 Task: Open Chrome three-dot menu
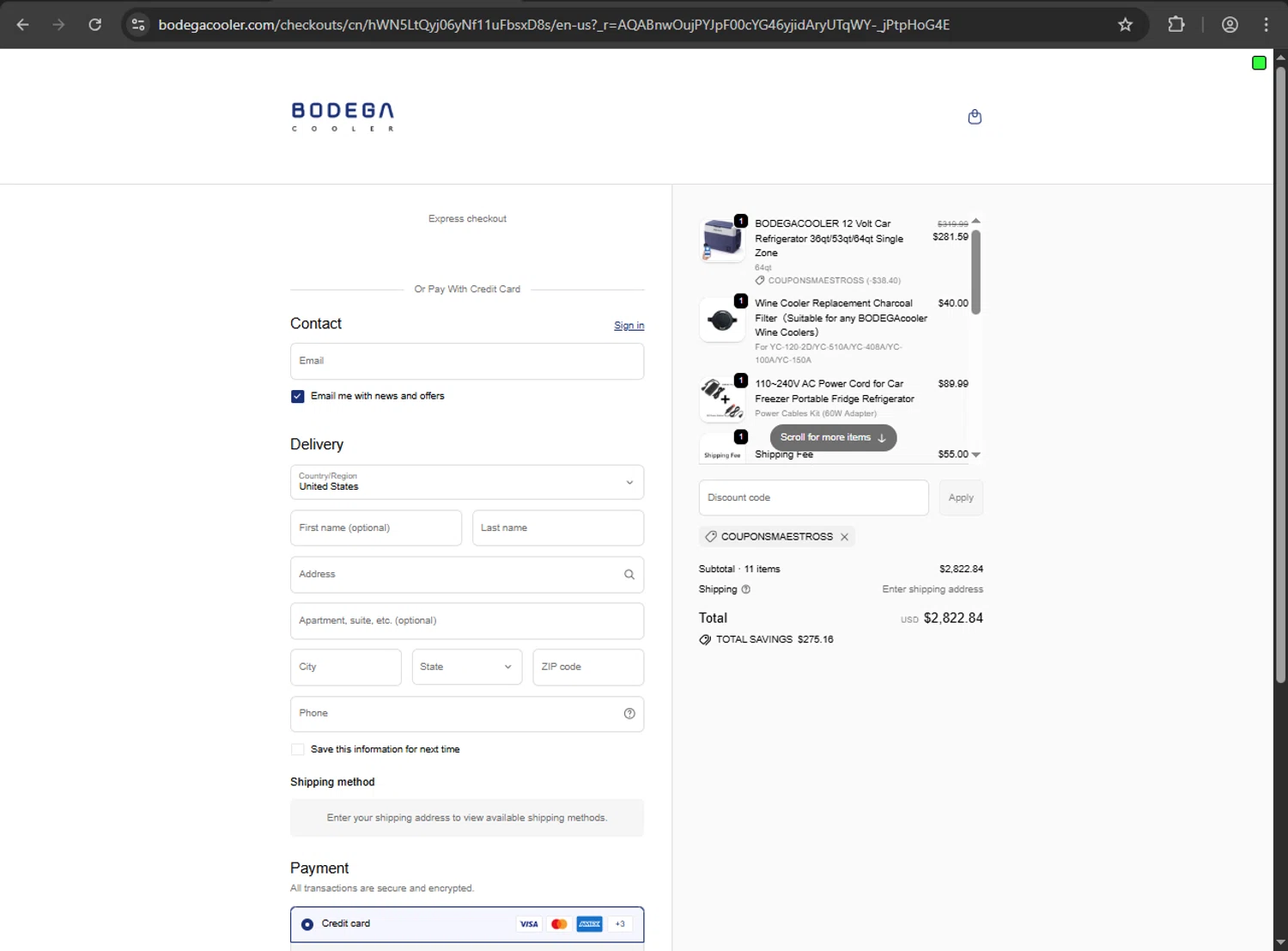point(1266,25)
